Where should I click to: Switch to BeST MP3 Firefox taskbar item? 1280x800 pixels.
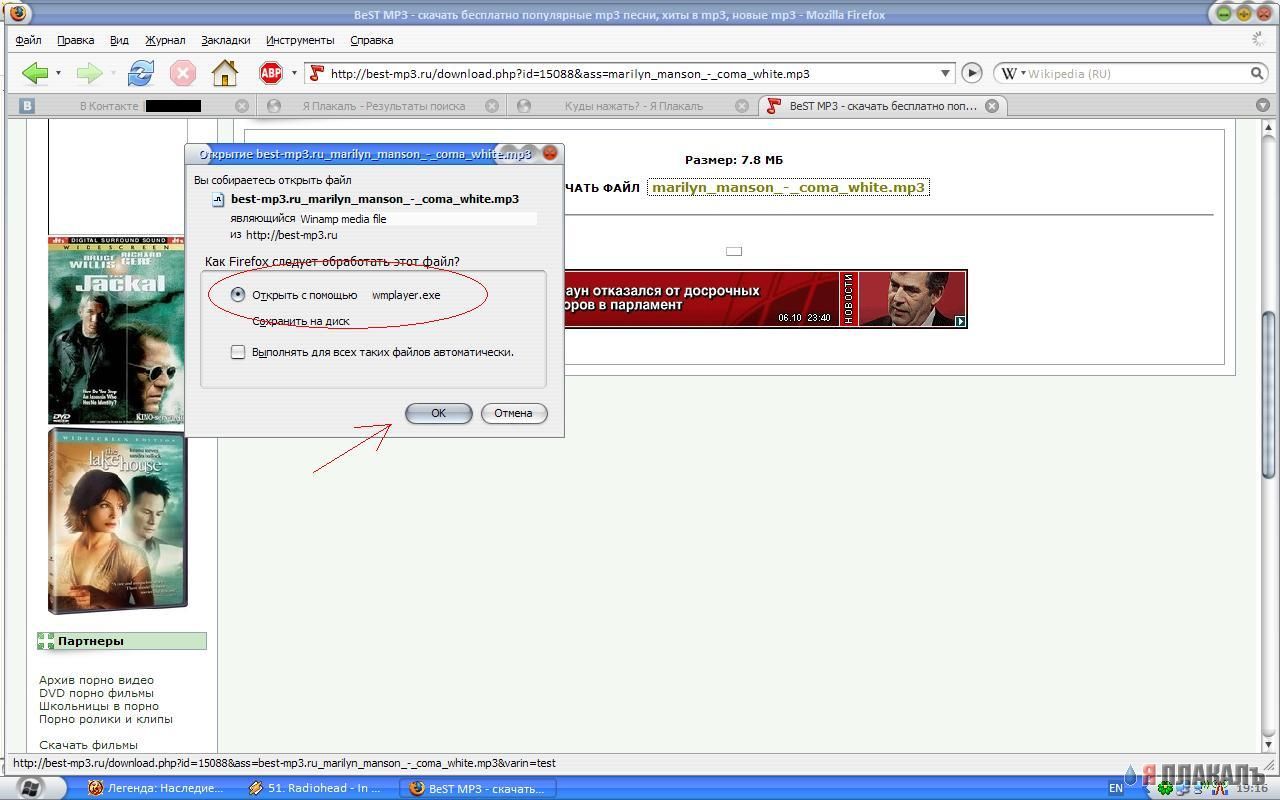(478, 788)
